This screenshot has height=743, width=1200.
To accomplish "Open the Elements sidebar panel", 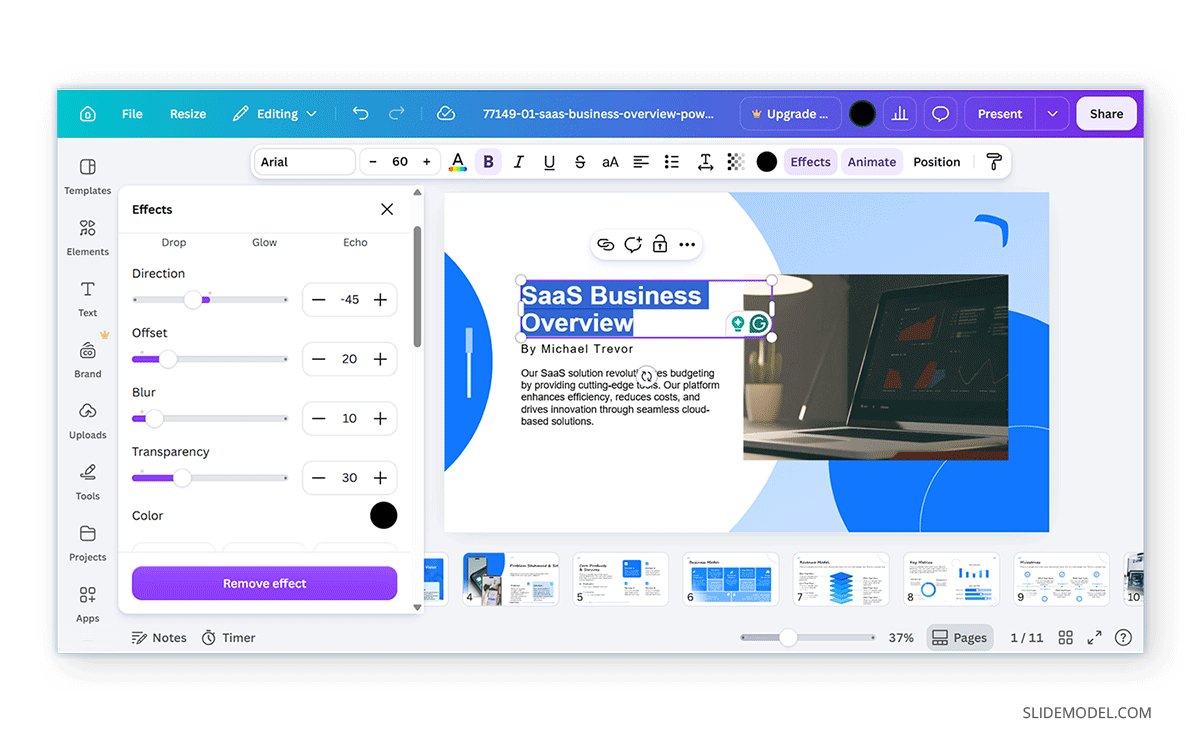I will [x=88, y=238].
